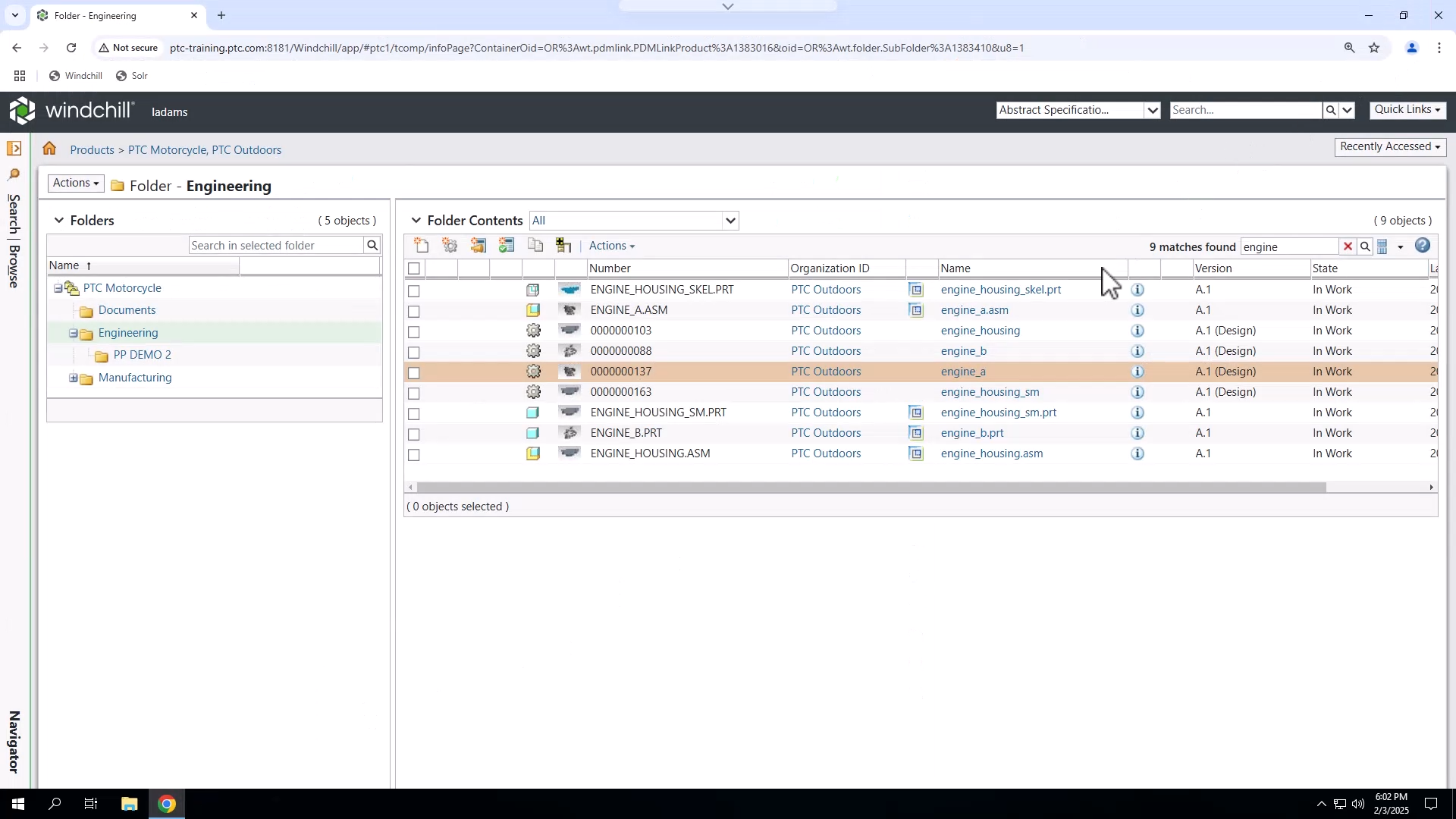
Task: Open the Quick Links menu
Action: [x=1407, y=109]
